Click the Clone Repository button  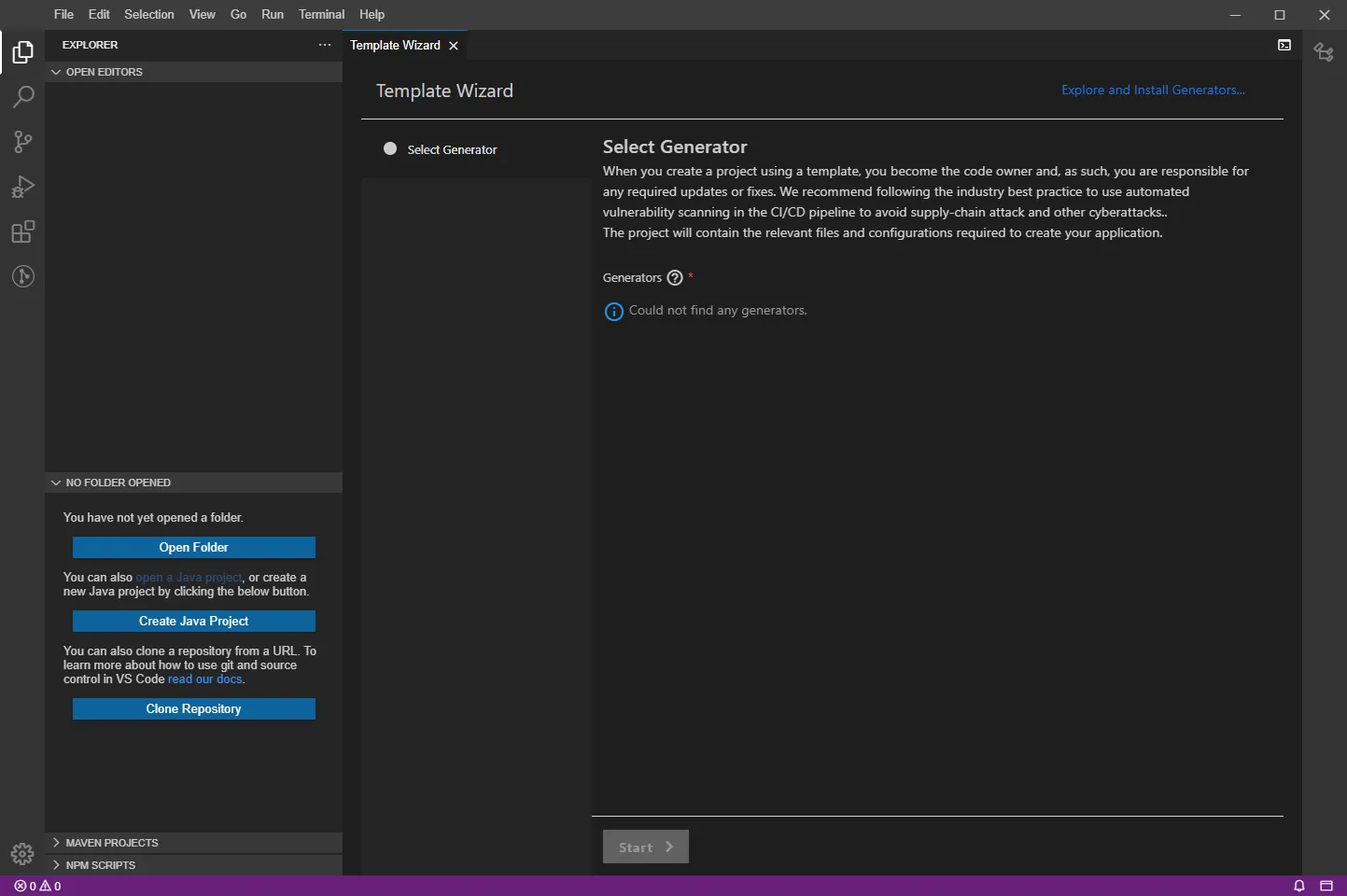[x=193, y=709]
